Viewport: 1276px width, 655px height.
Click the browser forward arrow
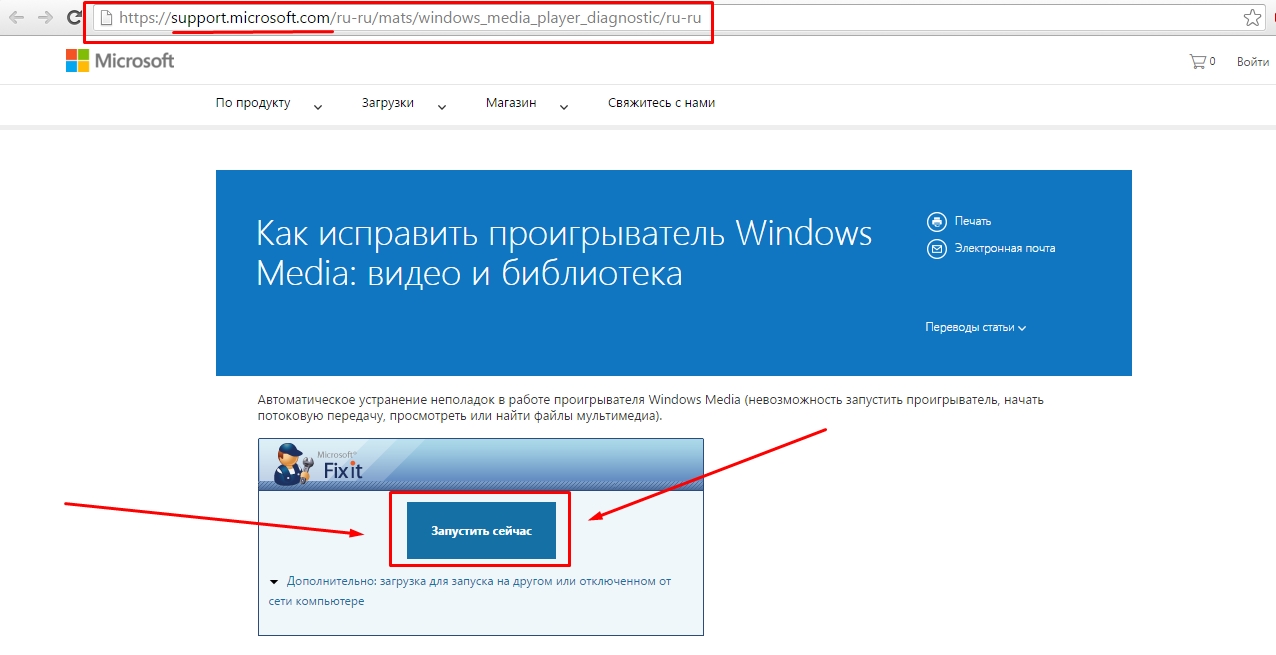click(x=45, y=18)
